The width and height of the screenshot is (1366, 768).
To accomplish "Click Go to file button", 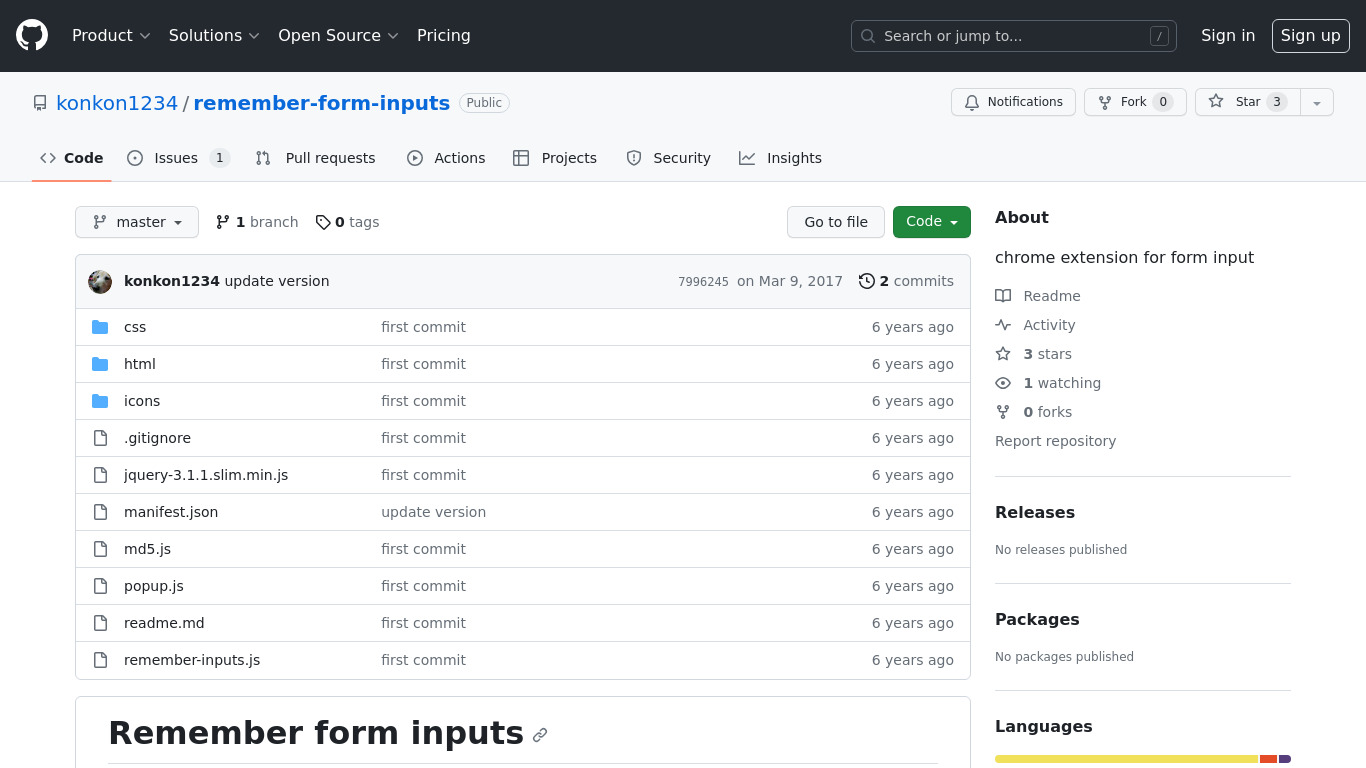I will pos(836,222).
